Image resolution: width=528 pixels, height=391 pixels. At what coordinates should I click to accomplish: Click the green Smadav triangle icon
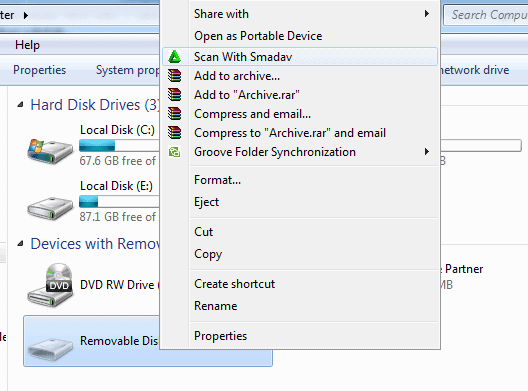click(x=174, y=57)
